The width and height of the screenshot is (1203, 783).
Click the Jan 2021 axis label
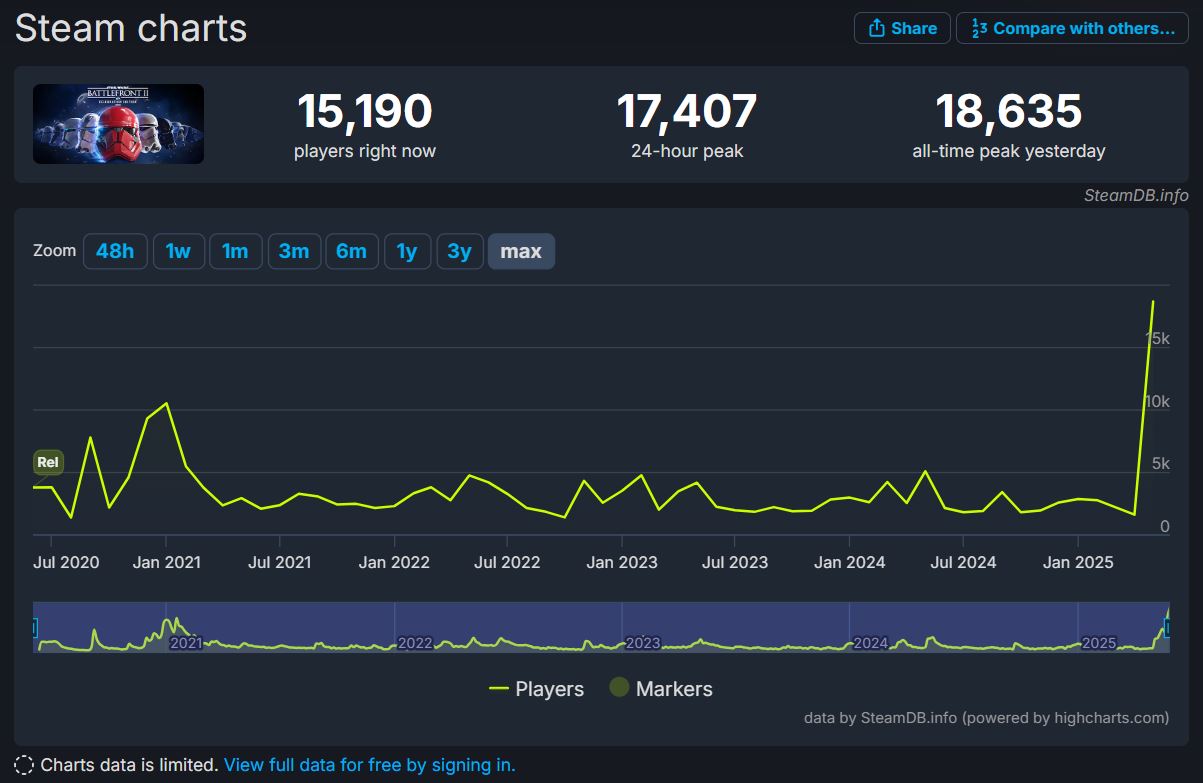click(x=167, y=562)
